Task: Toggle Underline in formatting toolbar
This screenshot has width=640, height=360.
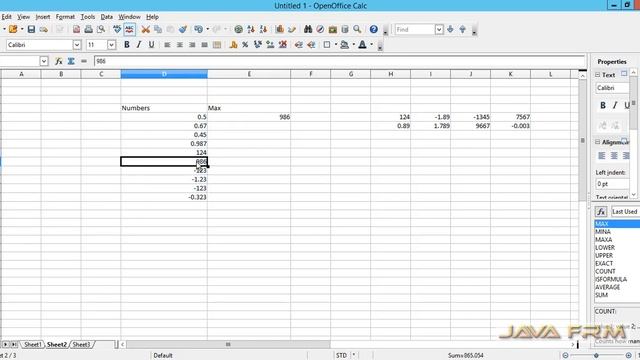Action: (151, 45)
